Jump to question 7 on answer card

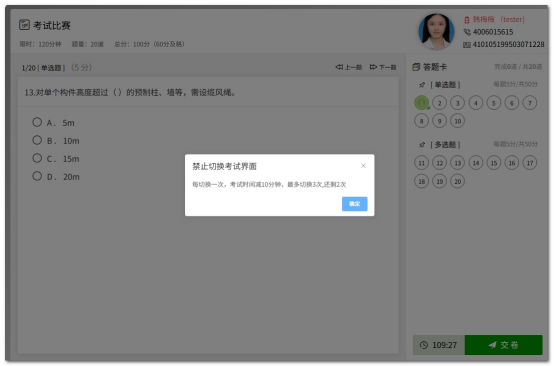click(x=530, y=103)
